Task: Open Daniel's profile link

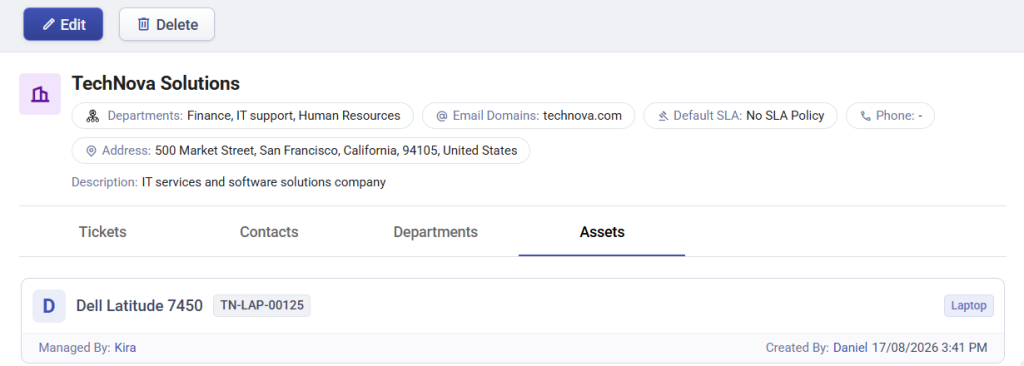Action: (850, 347)
